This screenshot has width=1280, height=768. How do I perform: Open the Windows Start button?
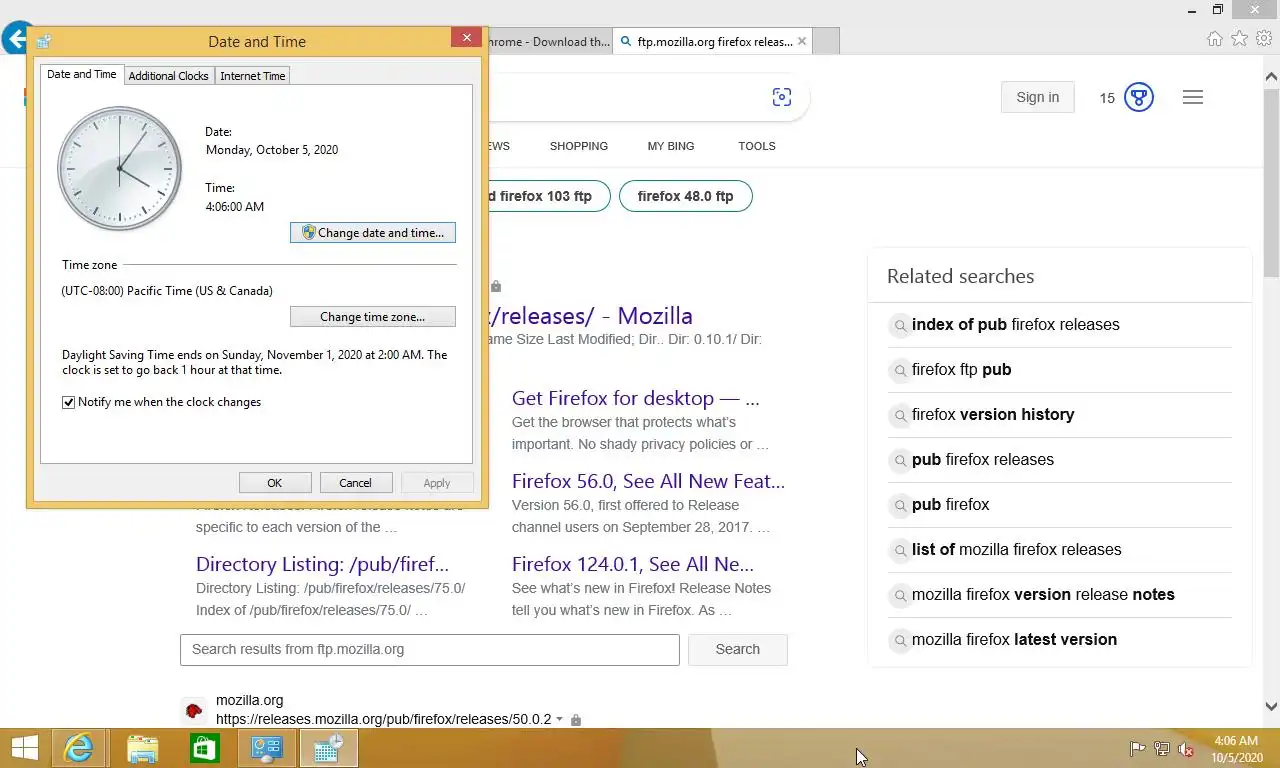tap(24, 748)
